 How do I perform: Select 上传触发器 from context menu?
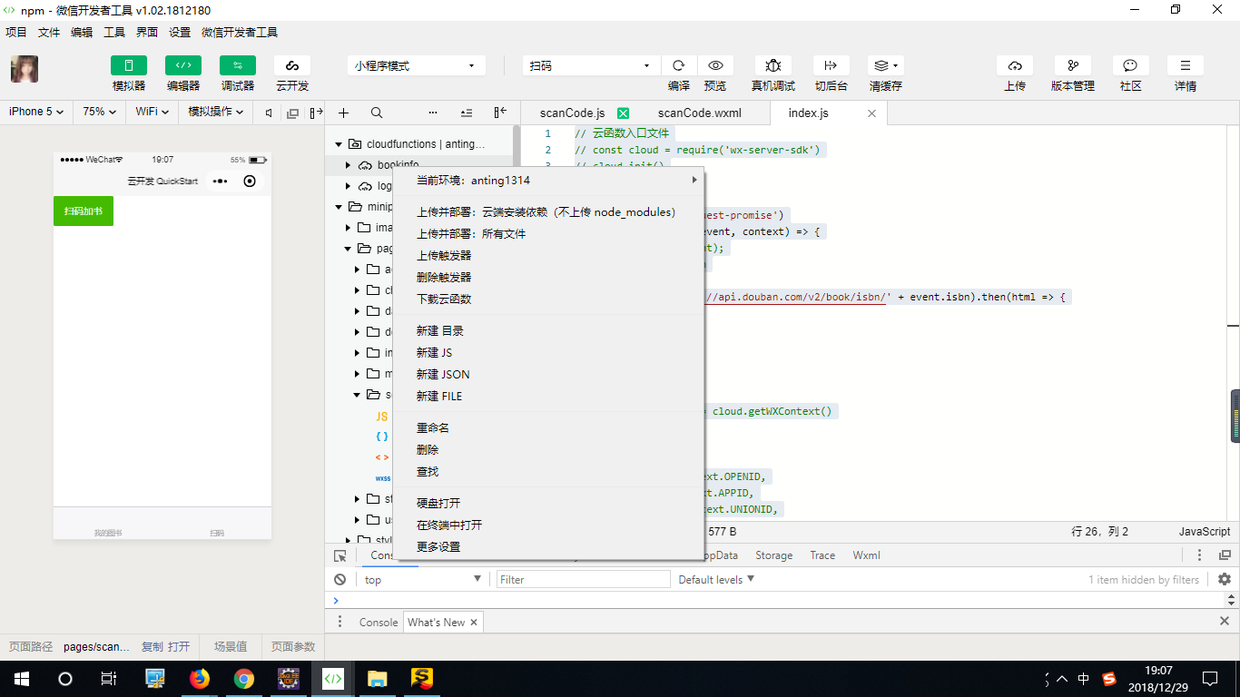click(548, 256)
